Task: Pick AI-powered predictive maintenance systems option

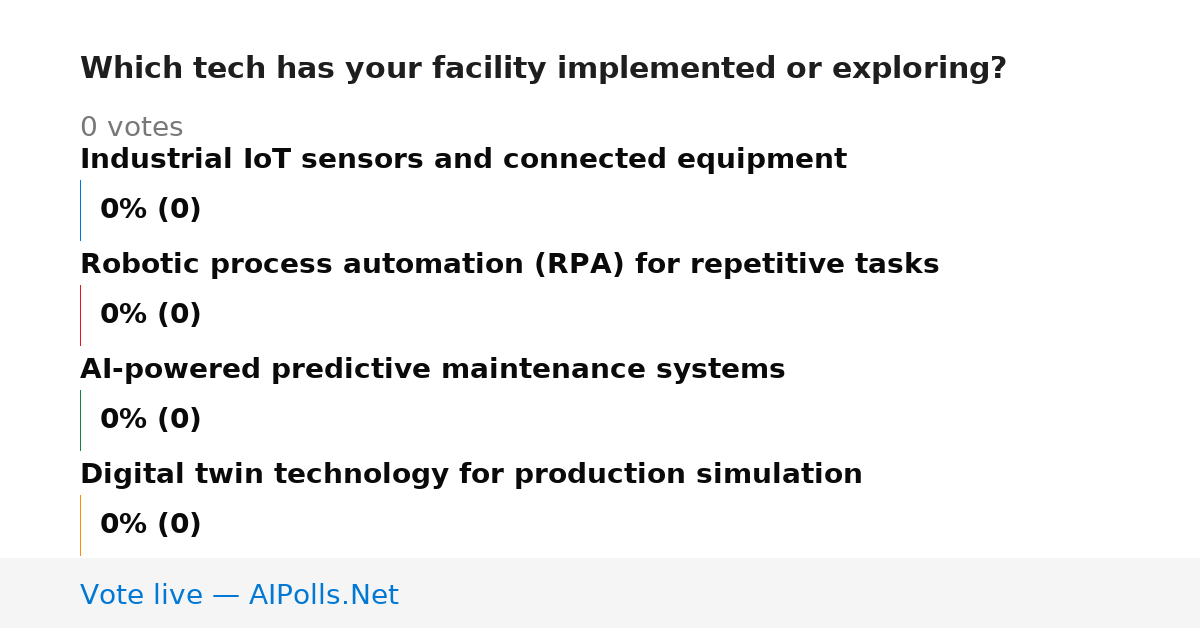Action: coord(432,370)
